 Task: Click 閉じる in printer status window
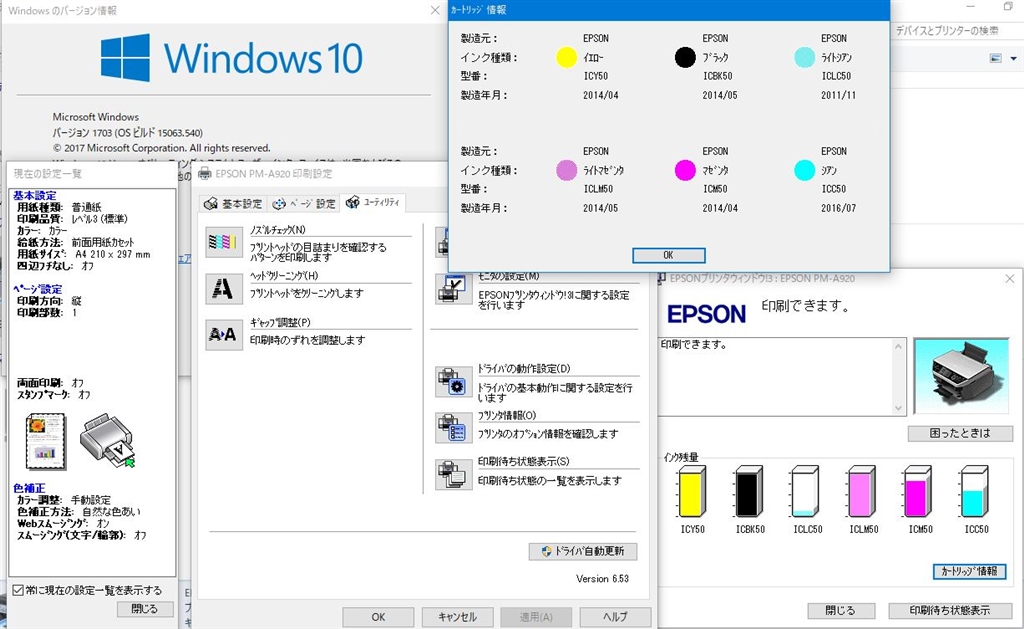[x=840, y=611]
